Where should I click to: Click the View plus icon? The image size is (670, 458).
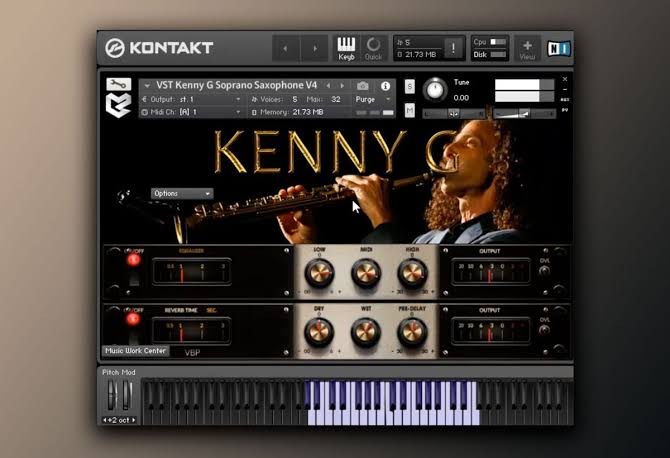coord(527,47)
